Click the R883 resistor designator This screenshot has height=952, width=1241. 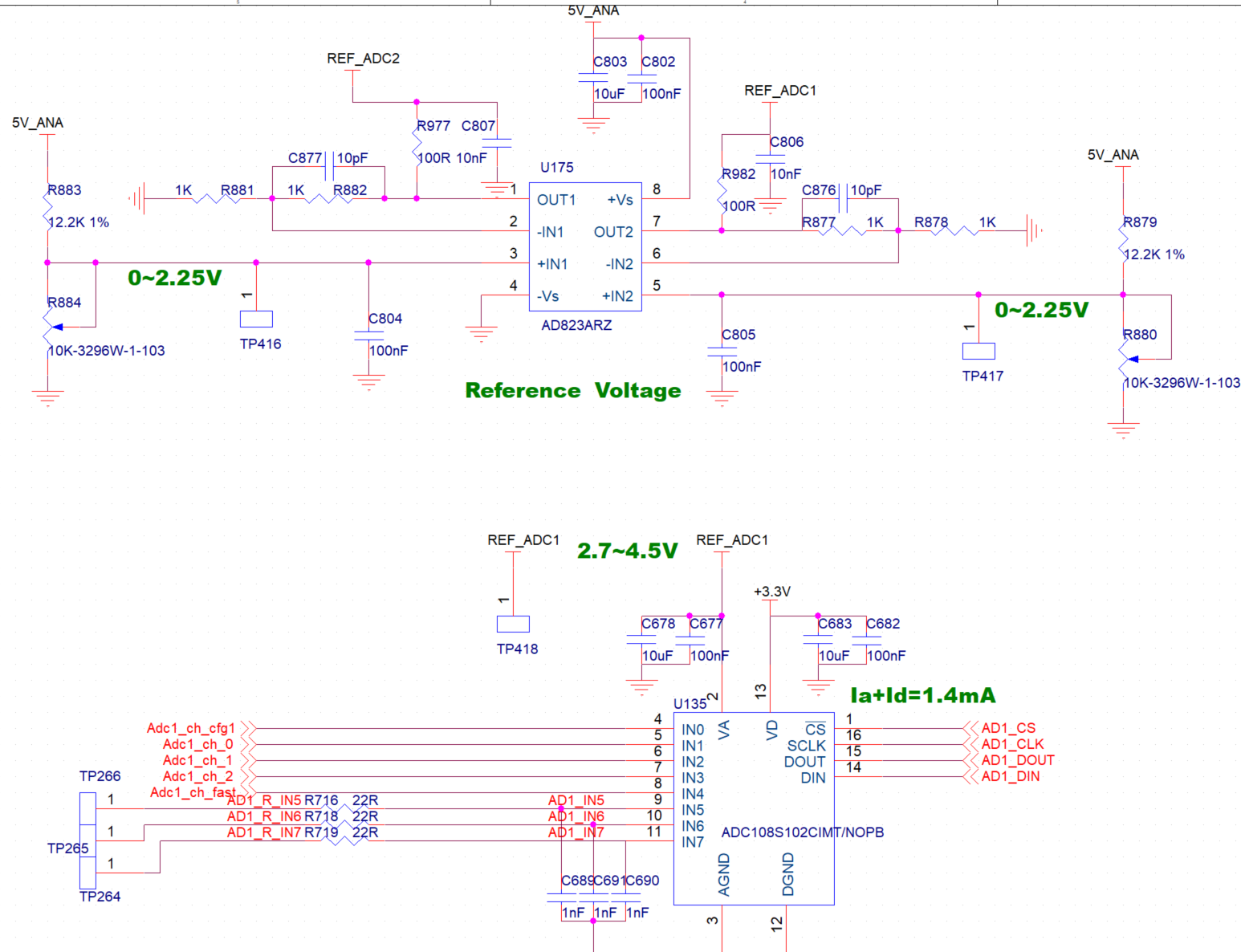point(64,190)
